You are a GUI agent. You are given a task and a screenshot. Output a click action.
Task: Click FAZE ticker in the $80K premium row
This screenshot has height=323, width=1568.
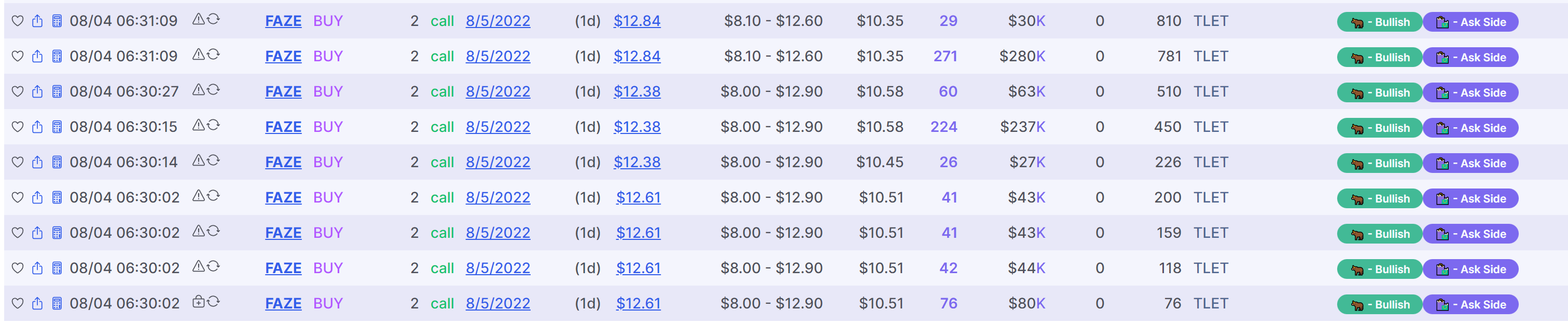click(x=283, y=303)
